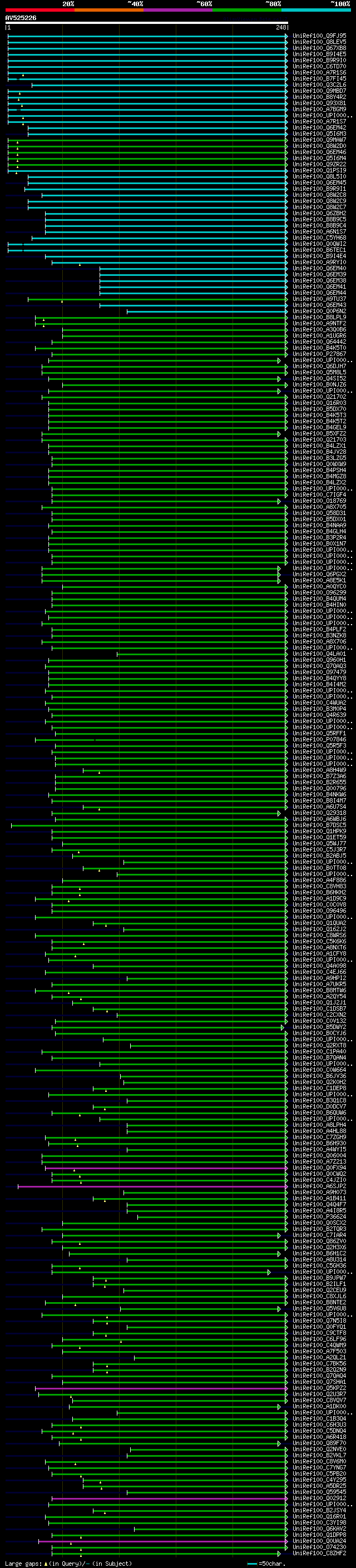Select the UniRef100_Q6DJH7 label
The image size is (356, 1568).
click(x=319, y=367)
